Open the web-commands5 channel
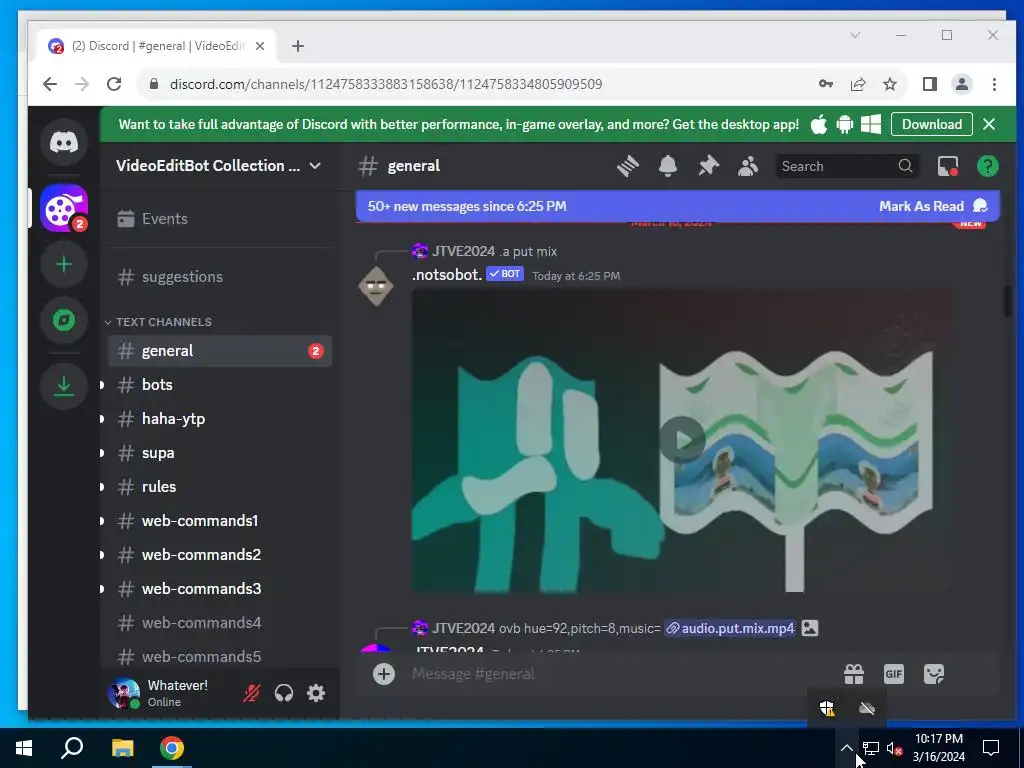 219,656
